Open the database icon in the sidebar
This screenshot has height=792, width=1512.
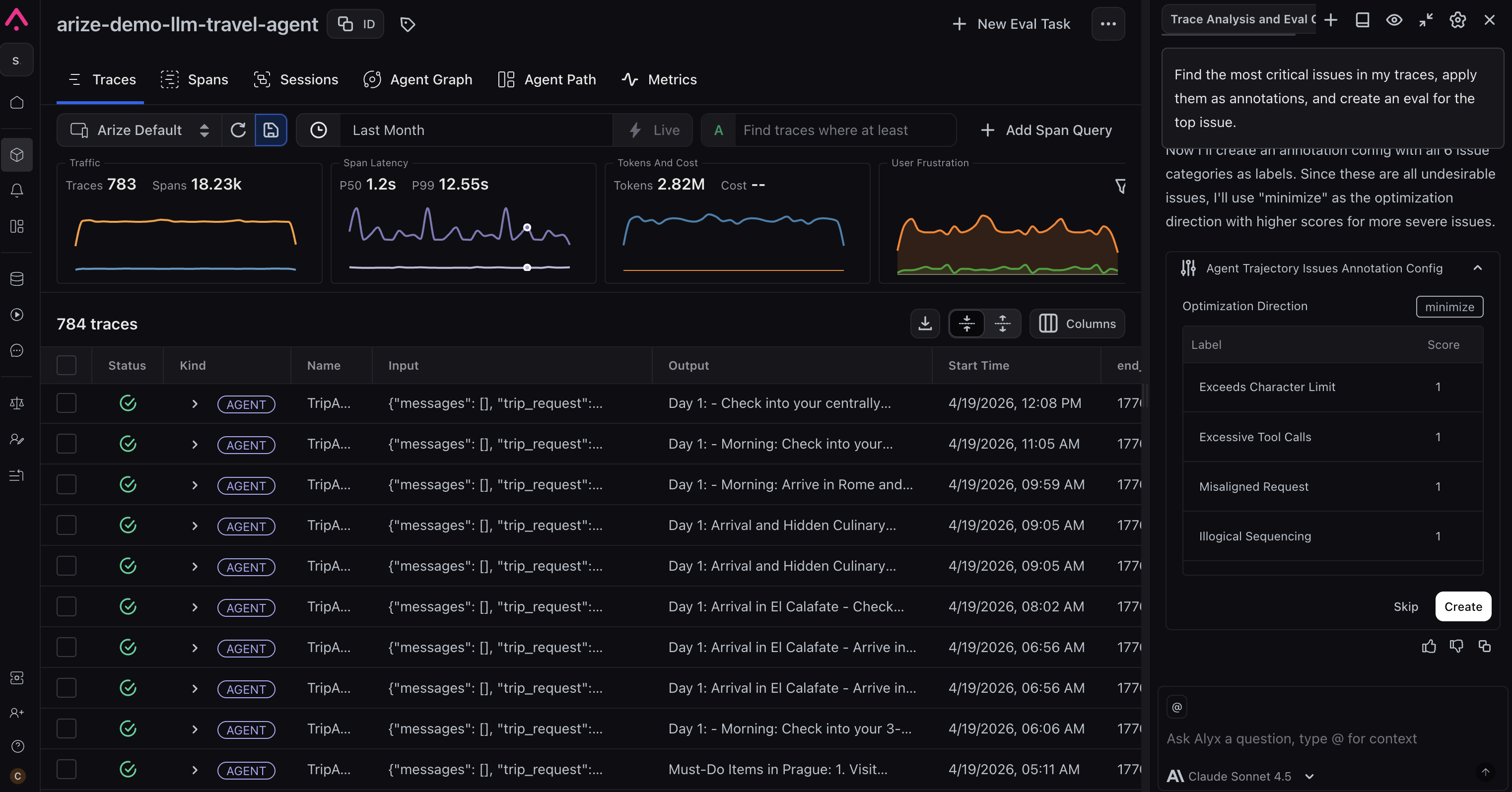coord(17,279)
